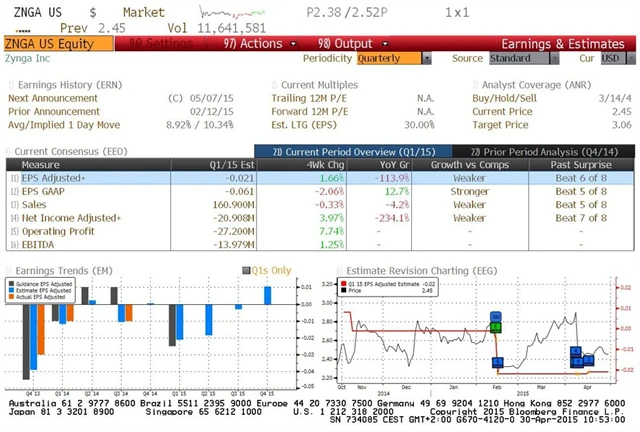Click the Guidance EPS Adjusted legend swatch
Viewport: 640px width, 432px height.
[x=12, y=284]
